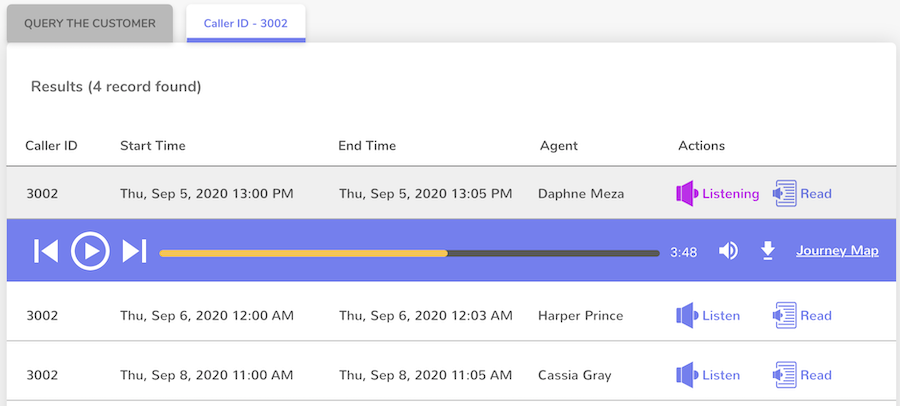
Task: Skip to next recording track
Action: click(x=134, y=251)
